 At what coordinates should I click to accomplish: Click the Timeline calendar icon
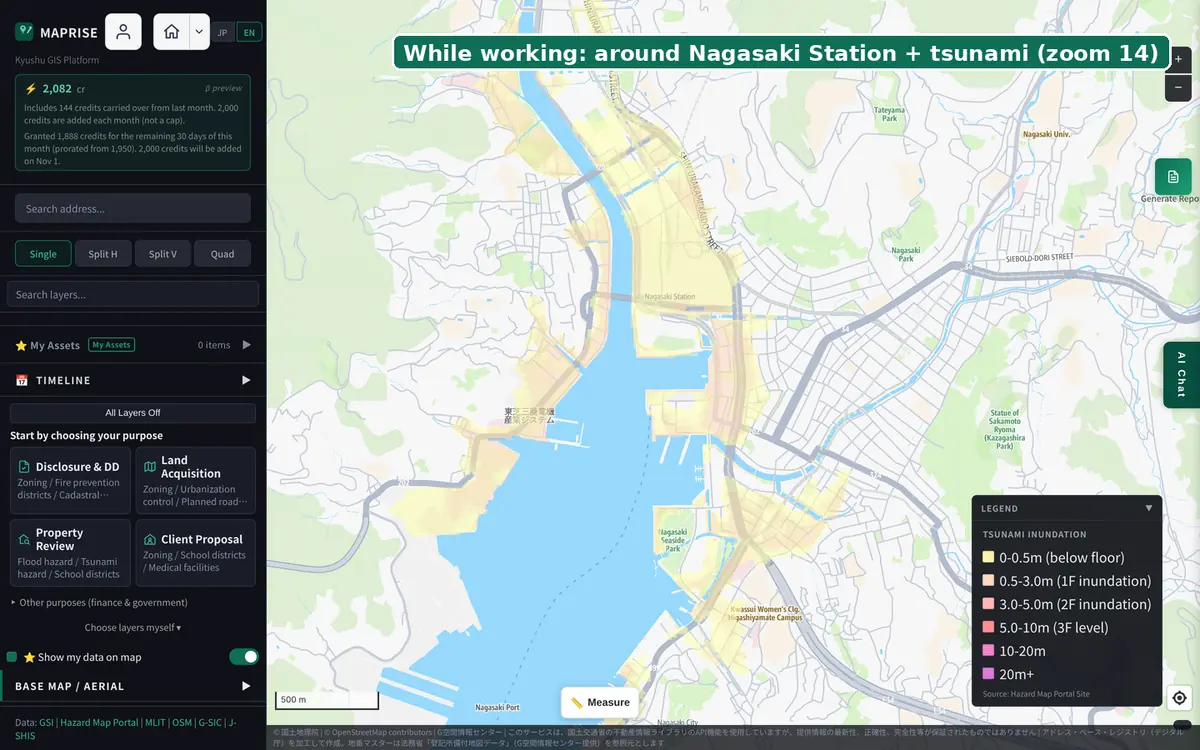[22, 380]
